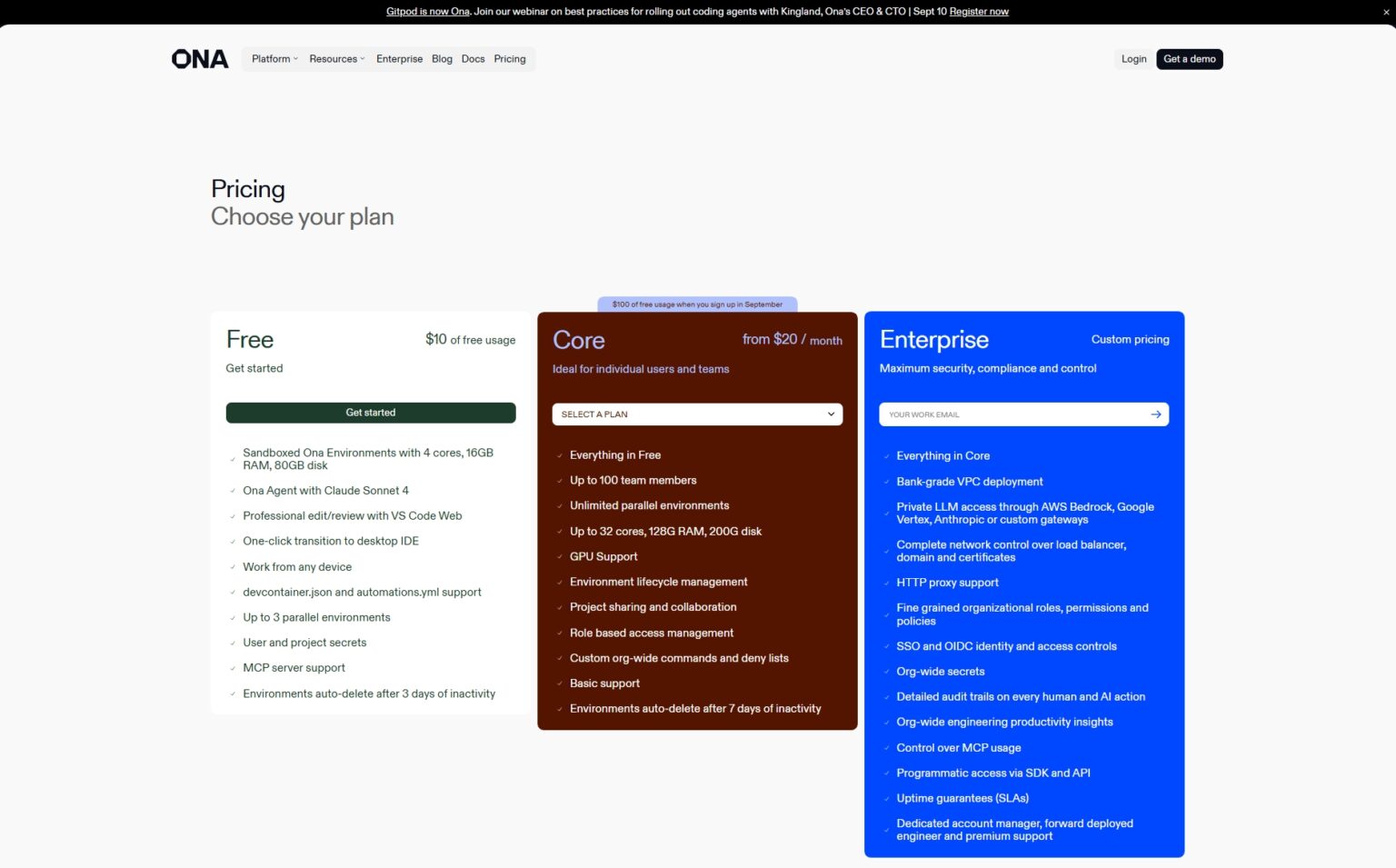
Task: Dismiss the webinar banner with the × icon
Action: [x=1385, y=11]
